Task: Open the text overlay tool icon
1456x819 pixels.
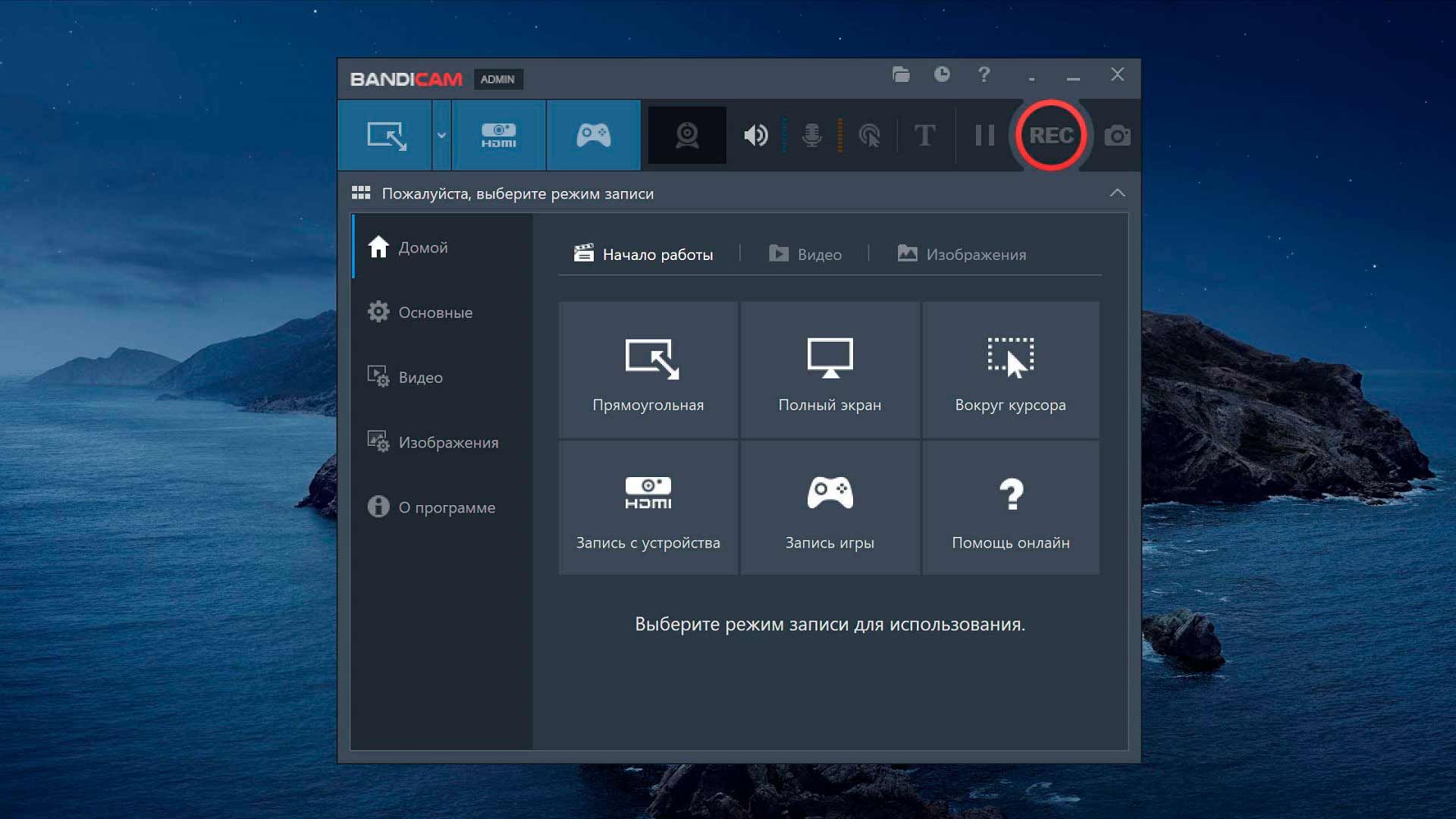Action: pyautogui.click(x=924, y=135)
